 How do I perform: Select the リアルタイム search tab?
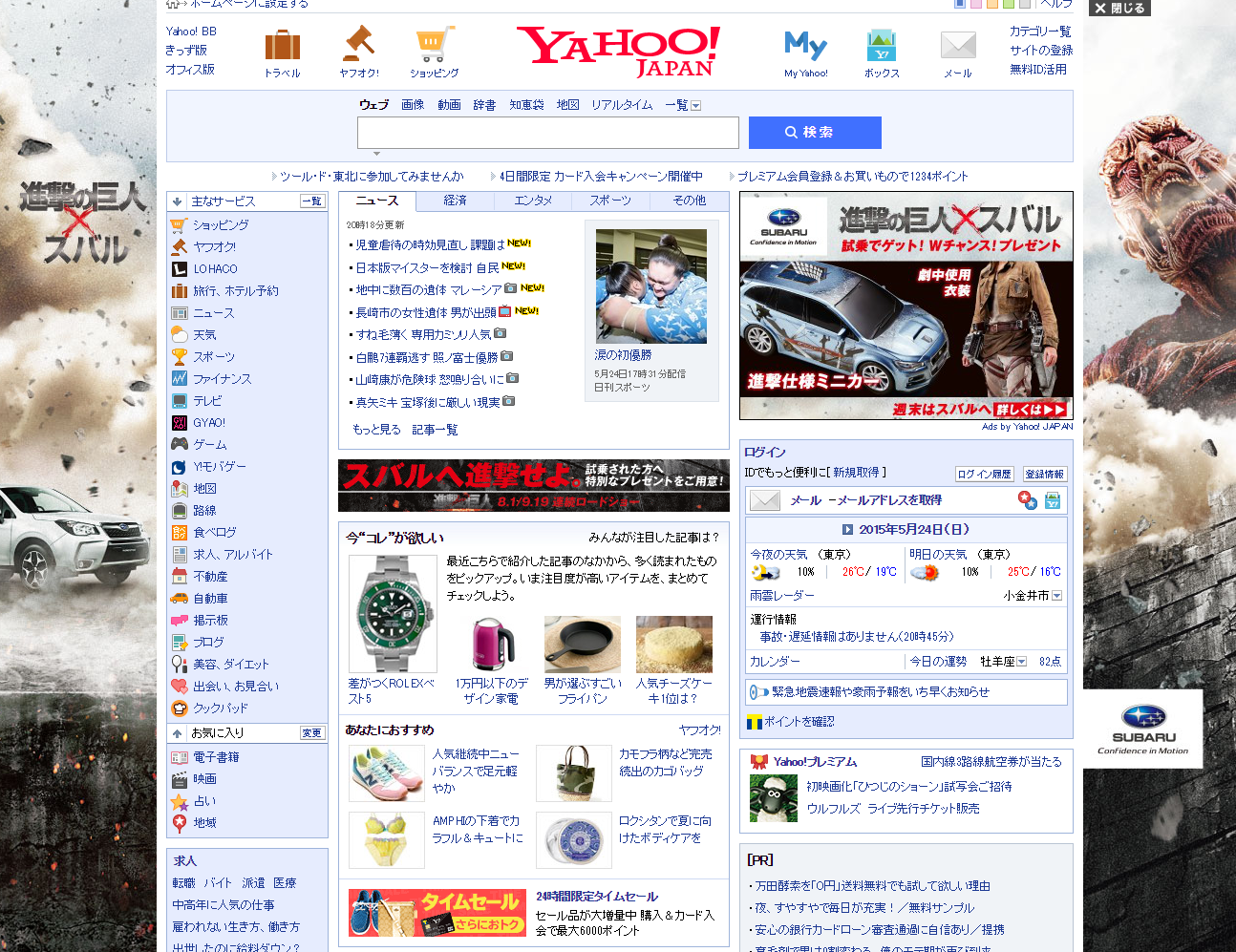[622, 105]
